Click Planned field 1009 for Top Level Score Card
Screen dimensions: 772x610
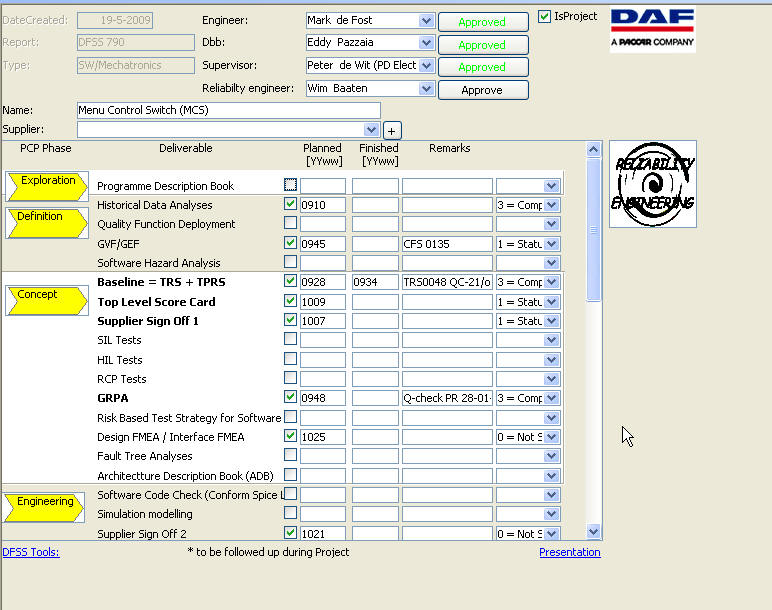[323, 302]
